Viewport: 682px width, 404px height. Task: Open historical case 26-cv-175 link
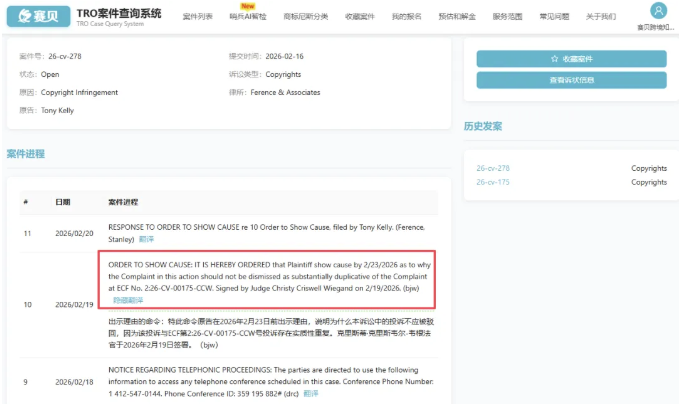pos(492,182)
